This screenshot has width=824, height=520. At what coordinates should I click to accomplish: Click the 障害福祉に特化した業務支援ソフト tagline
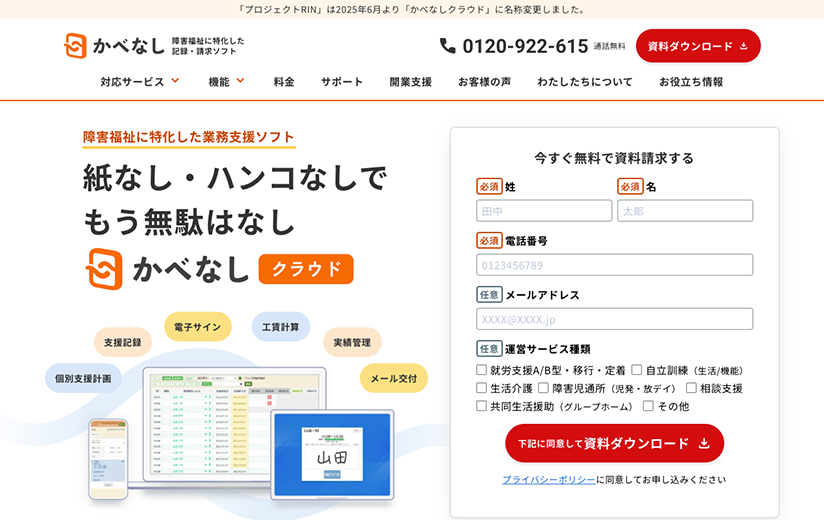189,137
